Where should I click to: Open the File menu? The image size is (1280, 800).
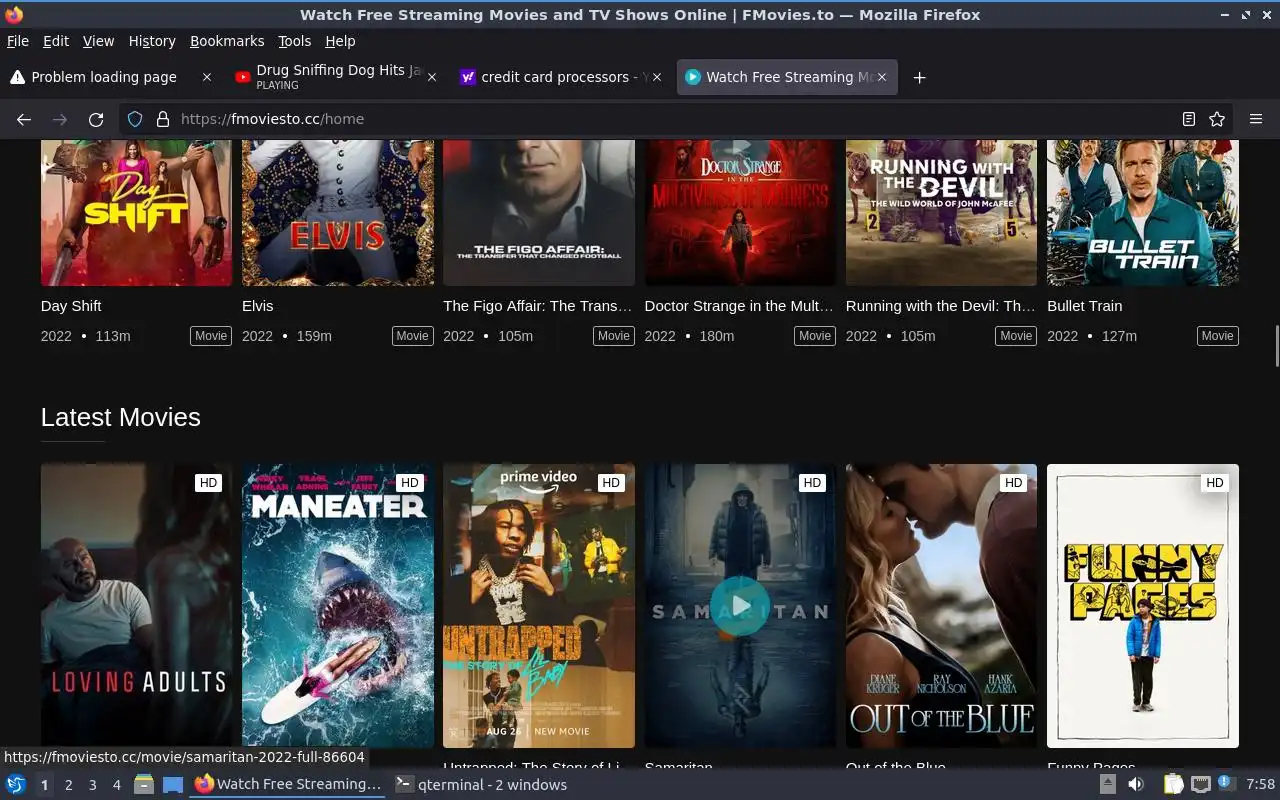click(x=18, y=41)
